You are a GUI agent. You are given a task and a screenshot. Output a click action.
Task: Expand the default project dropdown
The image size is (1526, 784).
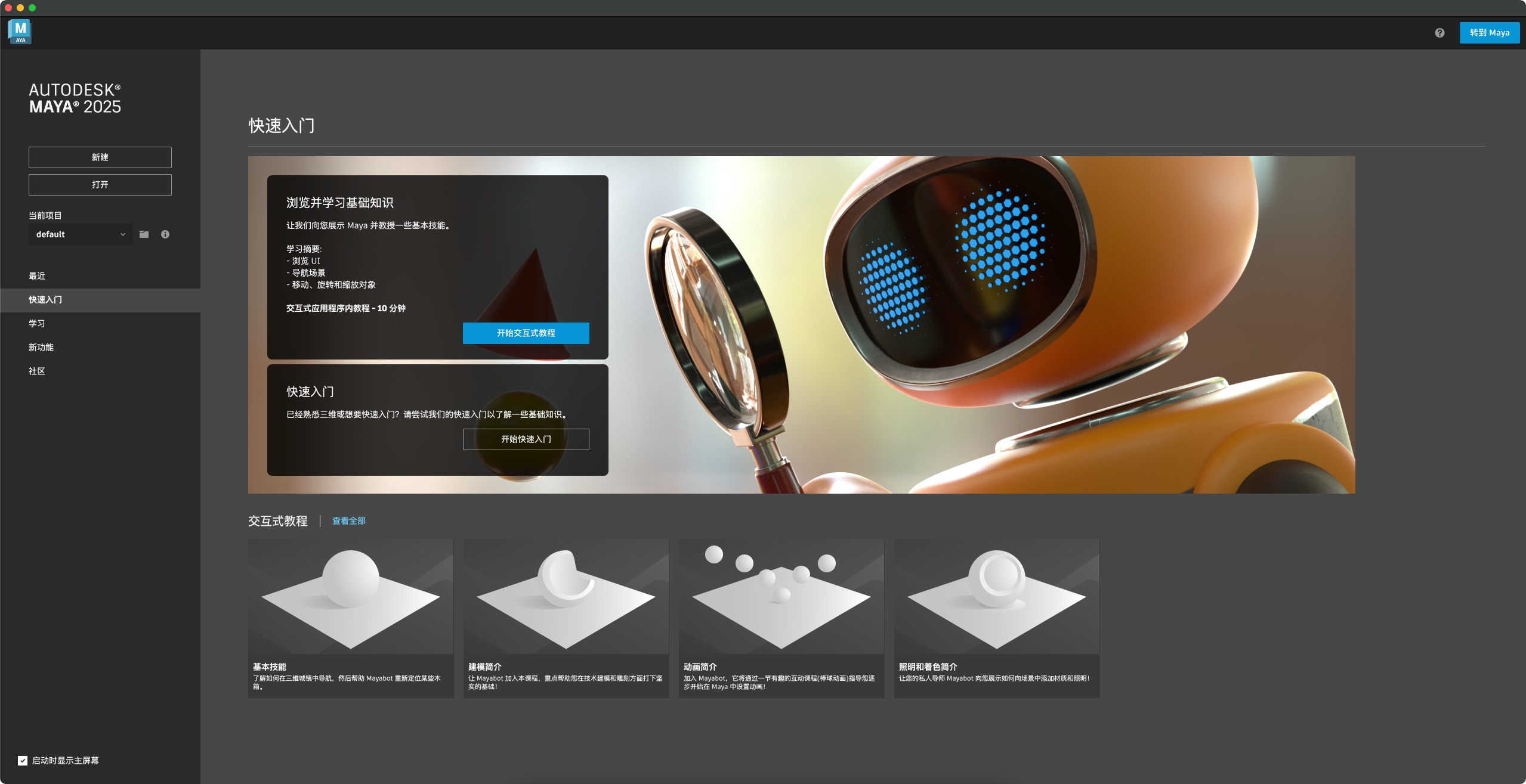click(x=81, y=234)
